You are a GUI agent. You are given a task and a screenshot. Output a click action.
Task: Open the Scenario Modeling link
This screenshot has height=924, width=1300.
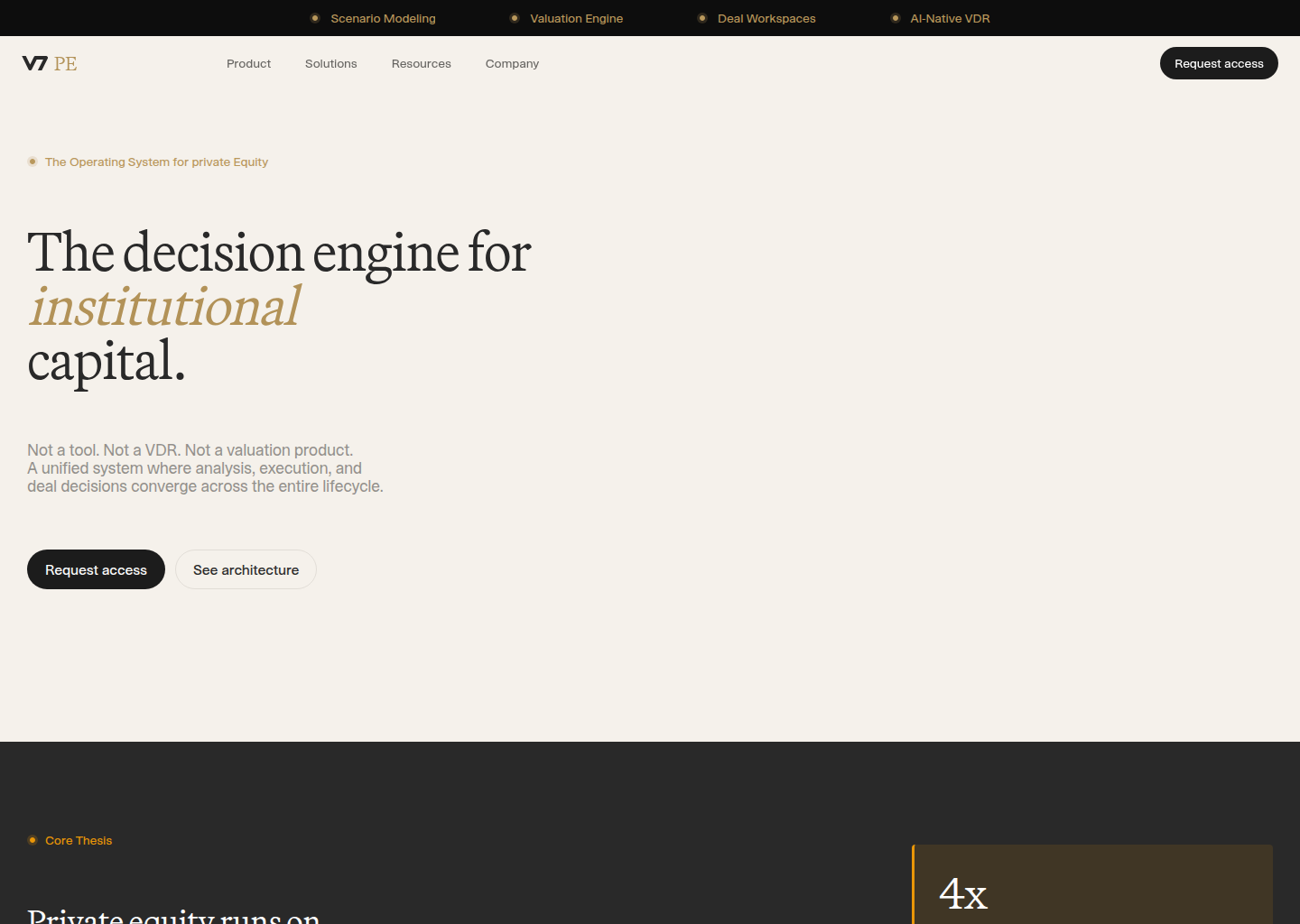tap(383, 18)
